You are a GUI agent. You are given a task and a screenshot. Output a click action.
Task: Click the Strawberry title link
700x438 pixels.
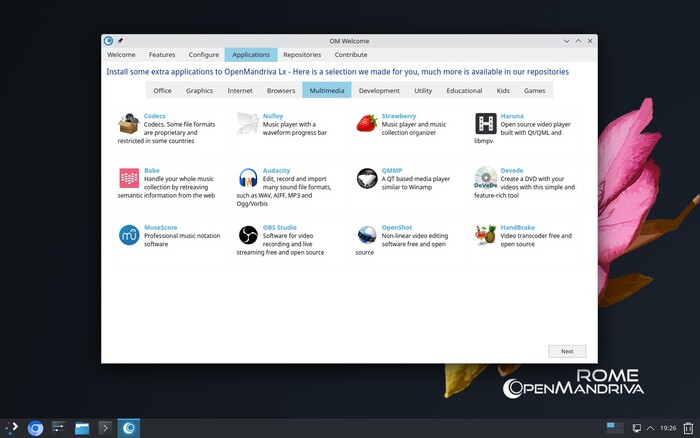pyautogui.click(x=399, y=116)
